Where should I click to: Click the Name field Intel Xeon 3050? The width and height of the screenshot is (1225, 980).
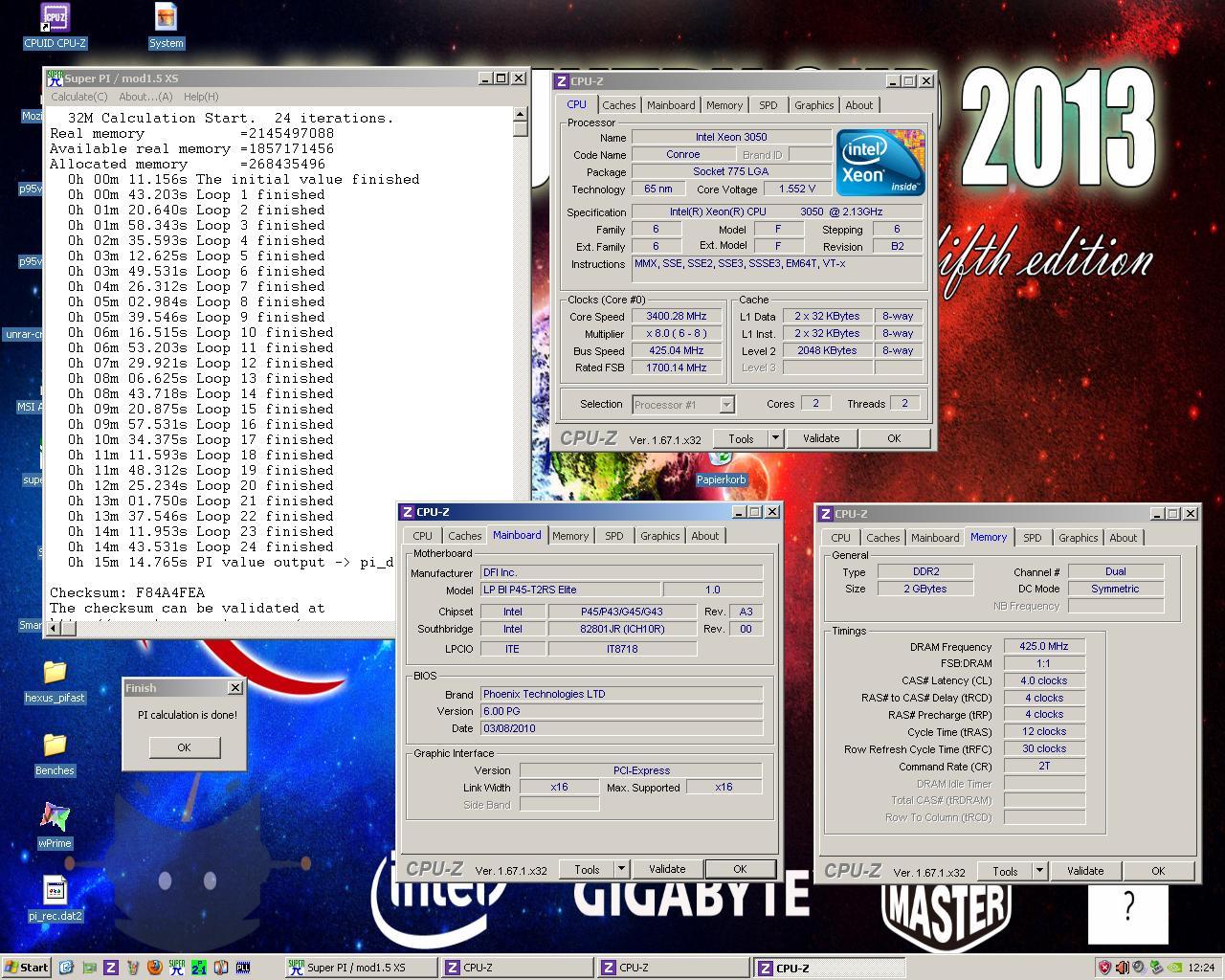click(x=731, y=138)
